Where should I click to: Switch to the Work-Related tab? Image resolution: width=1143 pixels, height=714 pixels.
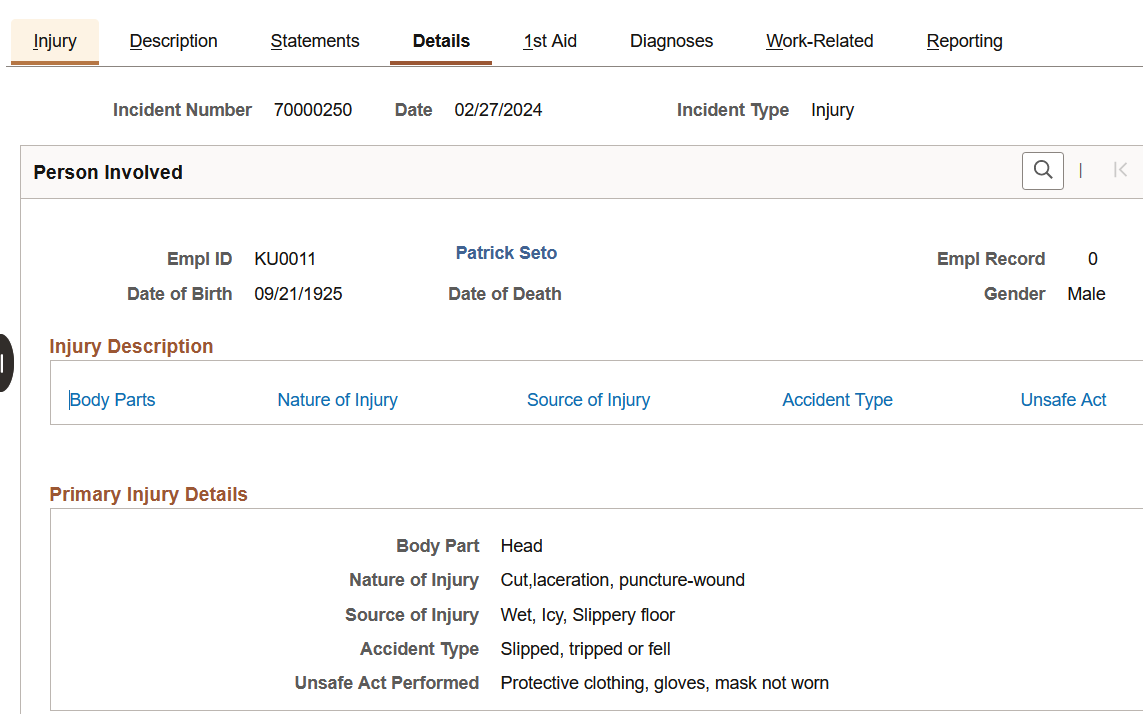point(820,41)
